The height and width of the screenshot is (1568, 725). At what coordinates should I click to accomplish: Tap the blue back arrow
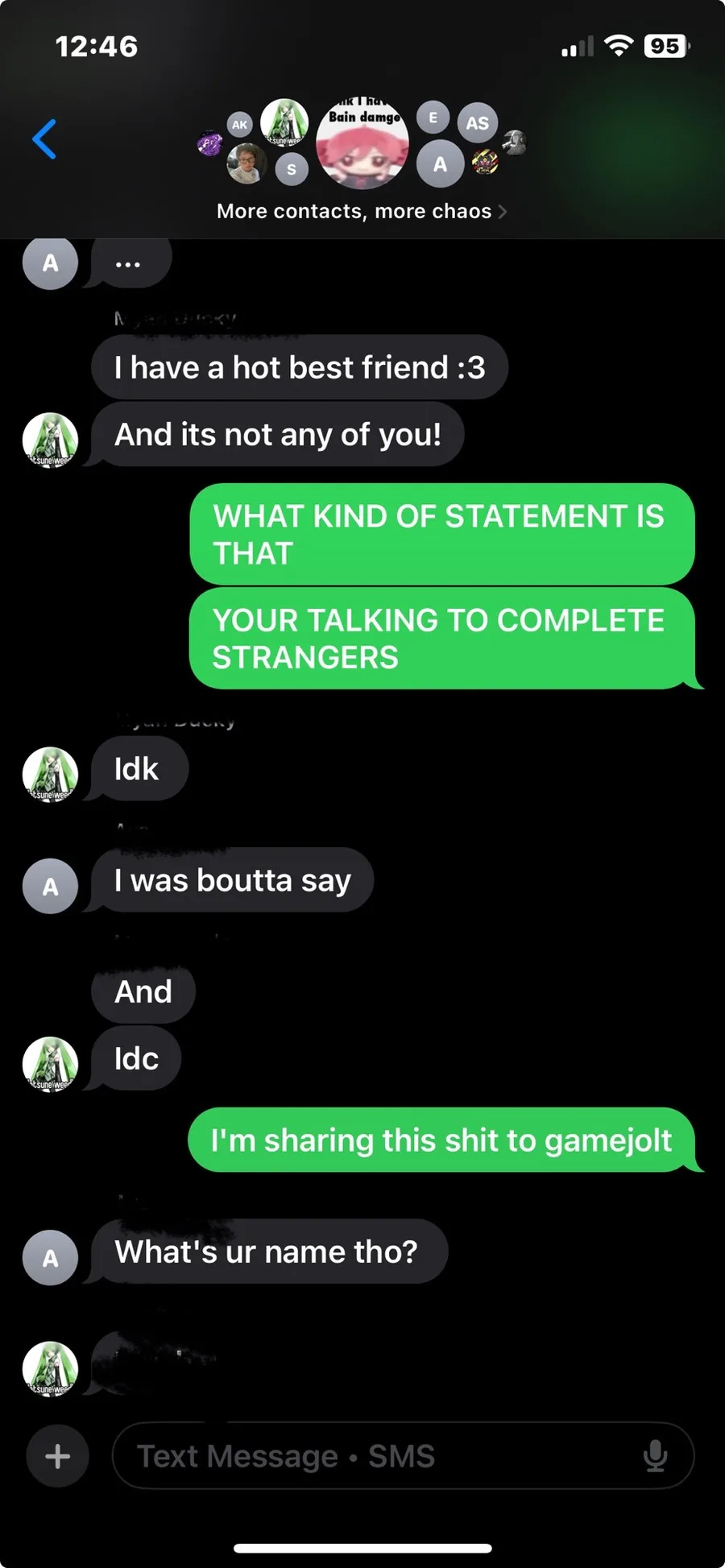44,139
